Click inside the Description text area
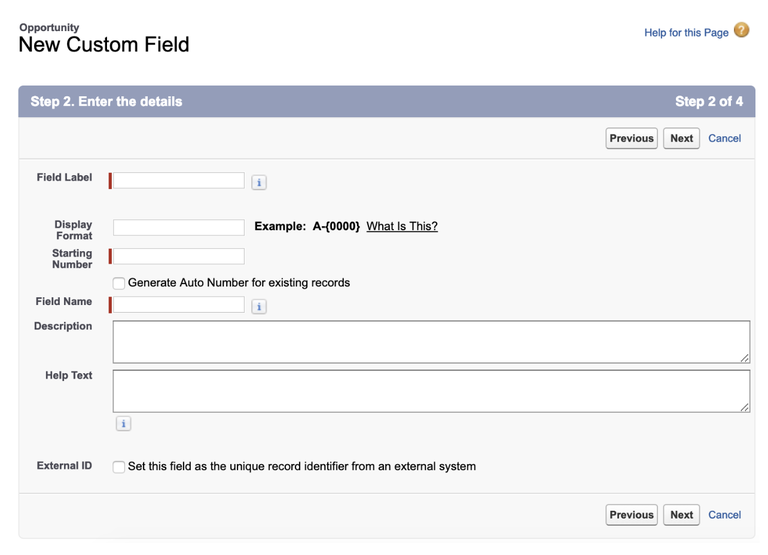This screenshot has width=768, height=555. (431, 342)
